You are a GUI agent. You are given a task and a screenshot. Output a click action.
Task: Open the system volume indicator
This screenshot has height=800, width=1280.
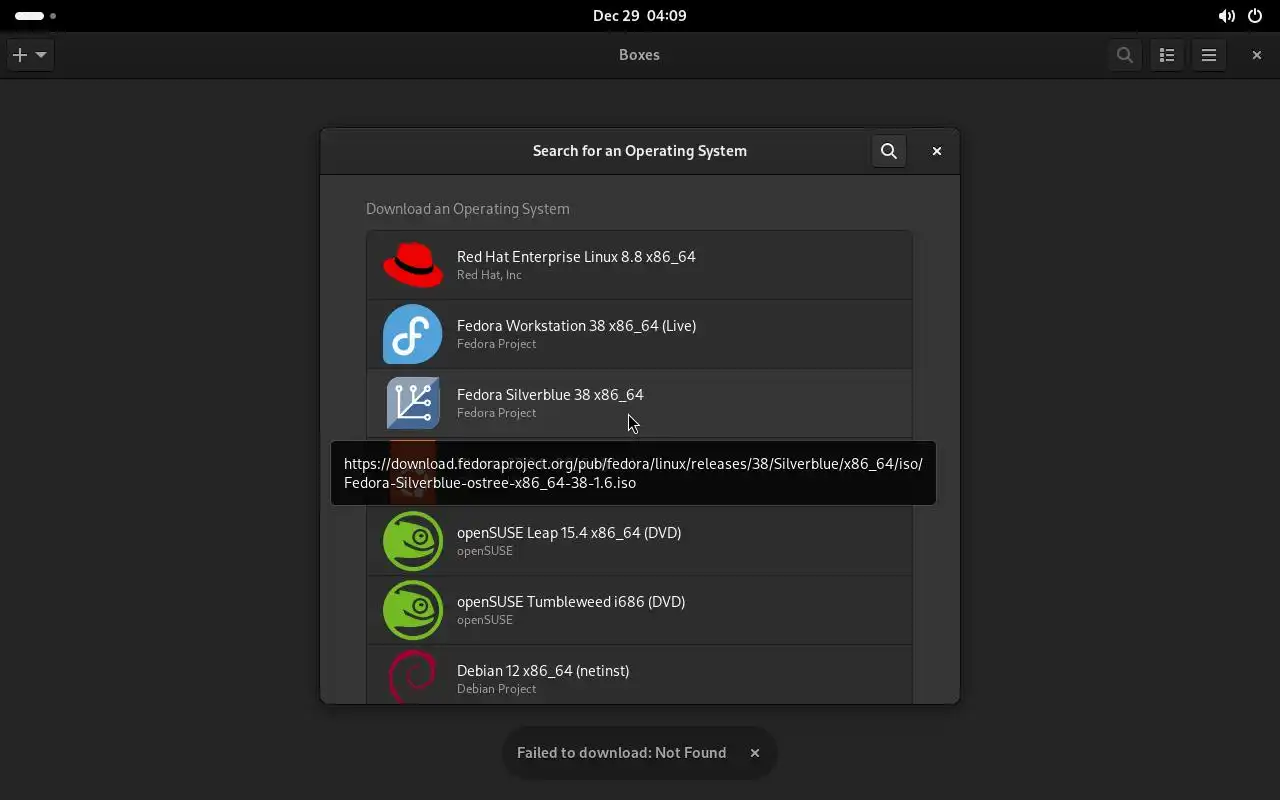(x=1226, y=16)
